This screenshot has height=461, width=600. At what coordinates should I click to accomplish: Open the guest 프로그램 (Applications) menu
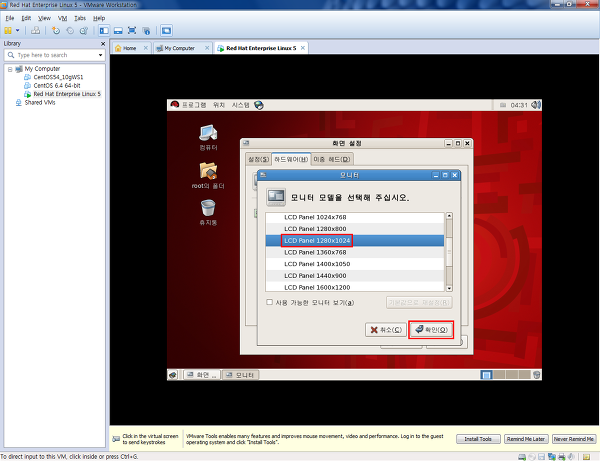194,105
